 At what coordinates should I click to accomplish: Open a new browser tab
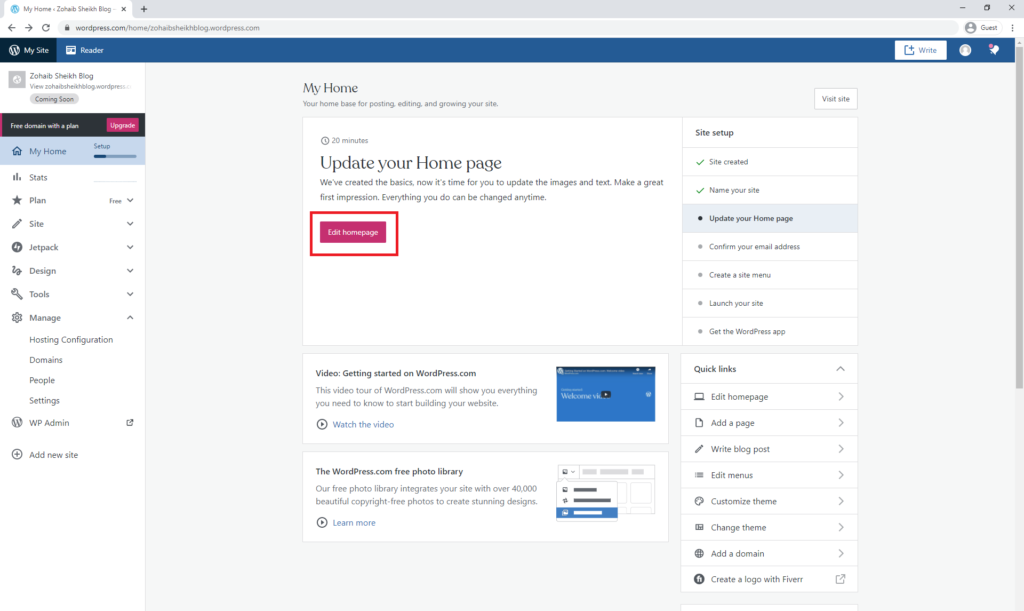[x=144, y=9]
